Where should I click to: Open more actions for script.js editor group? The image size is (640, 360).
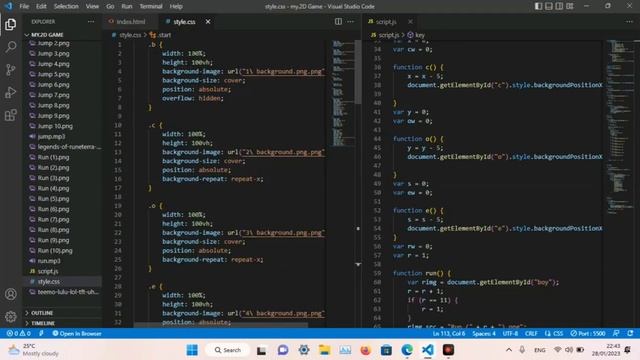pos(629,22)
